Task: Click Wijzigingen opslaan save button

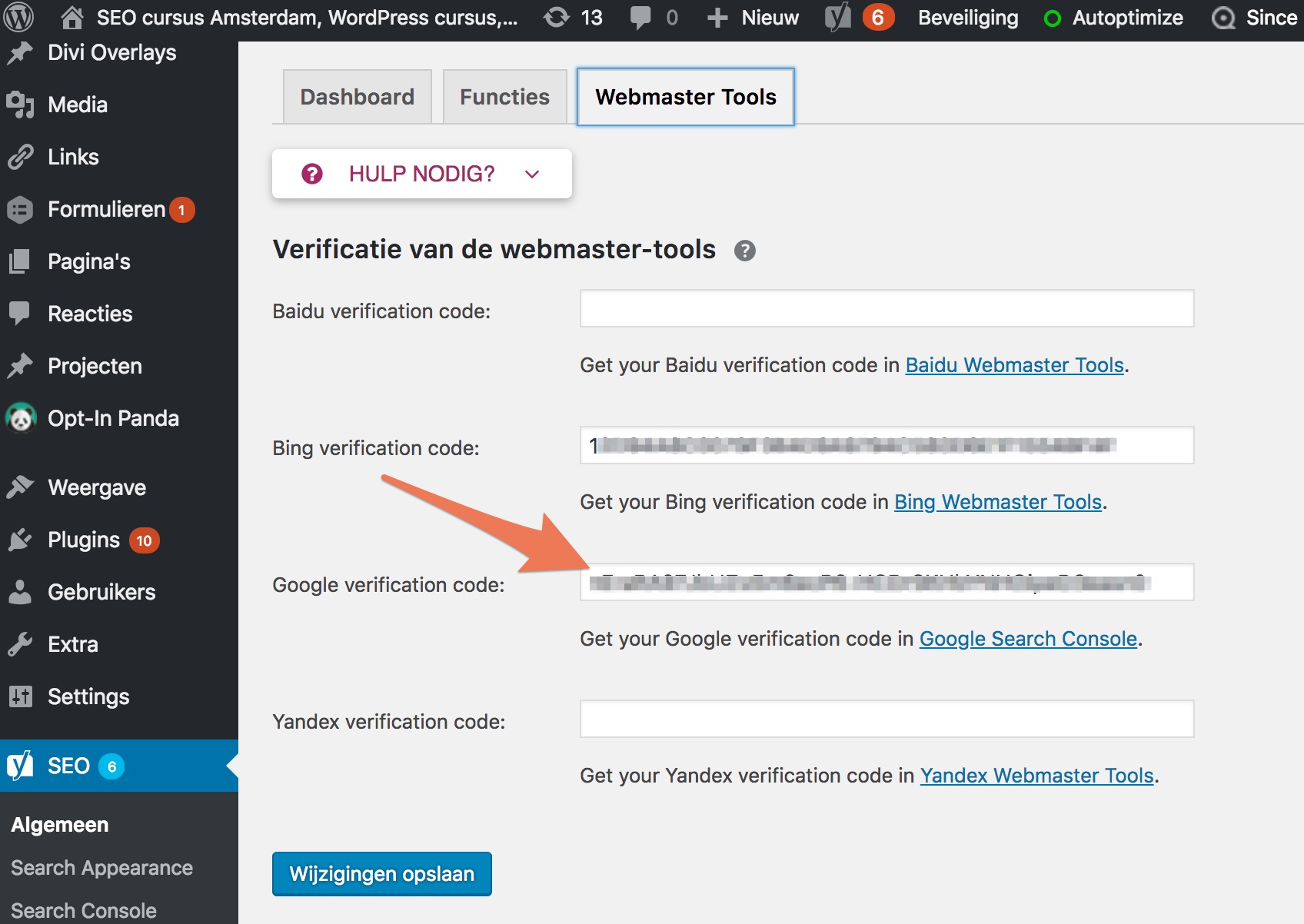Action: pos(381,874)
